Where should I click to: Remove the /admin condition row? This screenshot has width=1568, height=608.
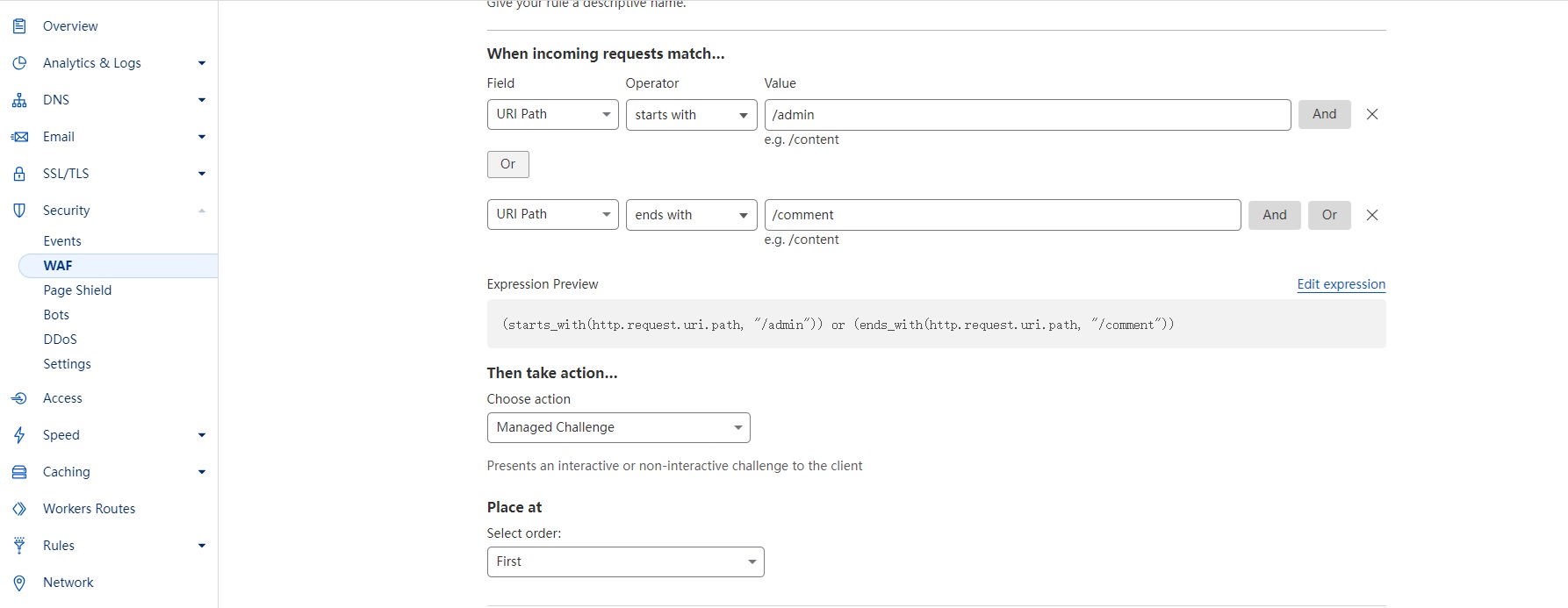[1372, 115]
